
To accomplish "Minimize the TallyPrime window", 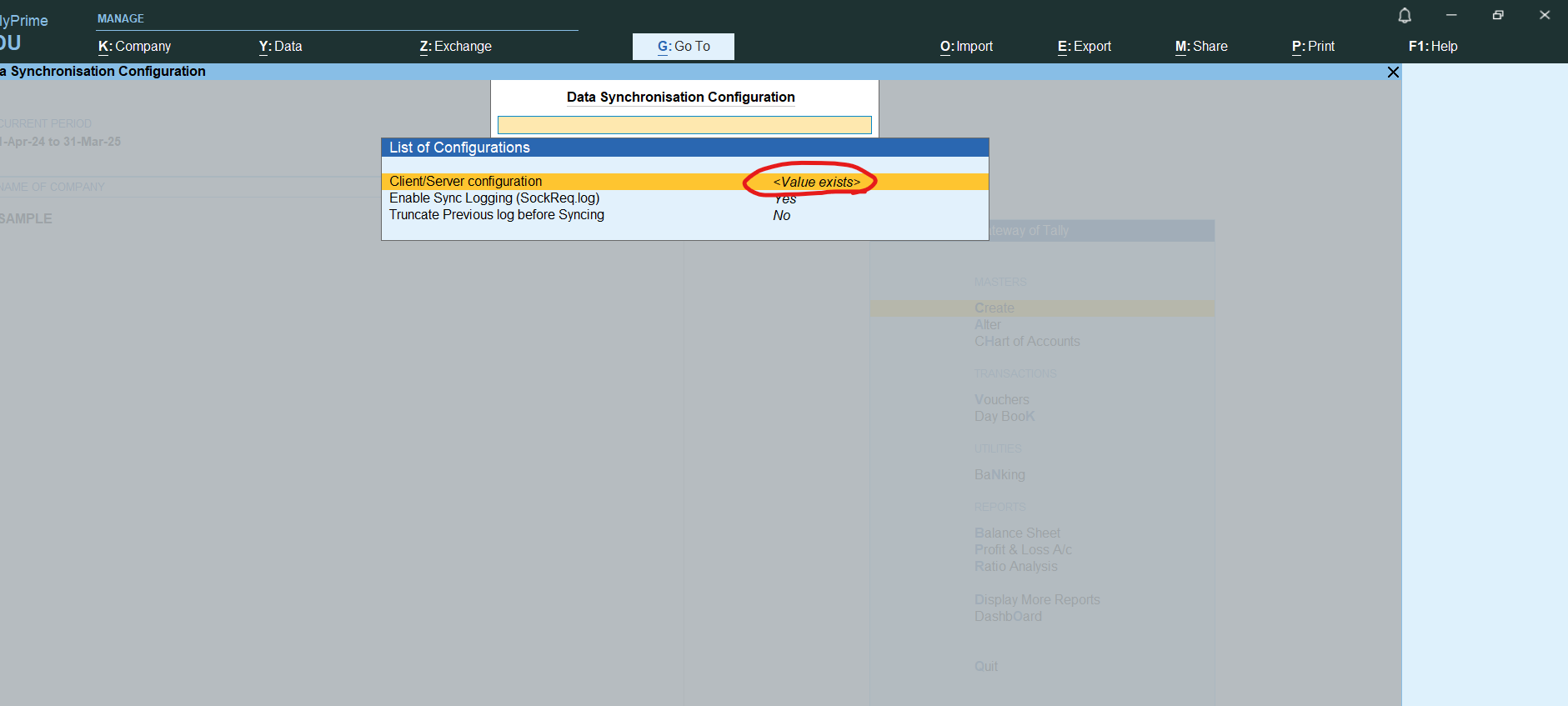I will (x=1451, y=16).
